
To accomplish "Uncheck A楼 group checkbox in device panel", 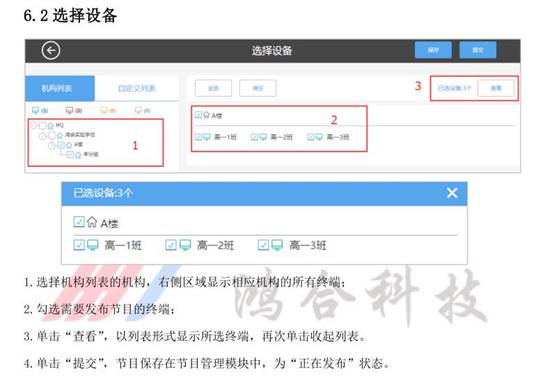I will [x=199, y=115].
